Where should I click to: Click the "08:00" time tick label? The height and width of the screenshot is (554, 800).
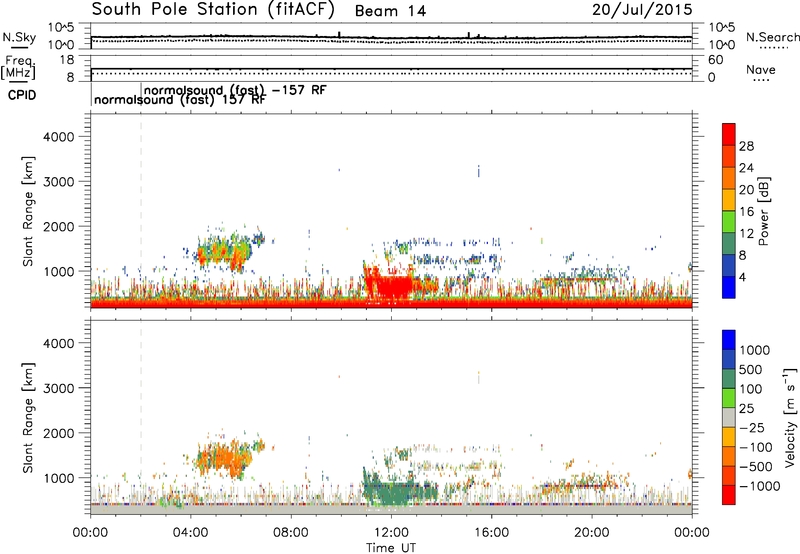pos(291,533)
